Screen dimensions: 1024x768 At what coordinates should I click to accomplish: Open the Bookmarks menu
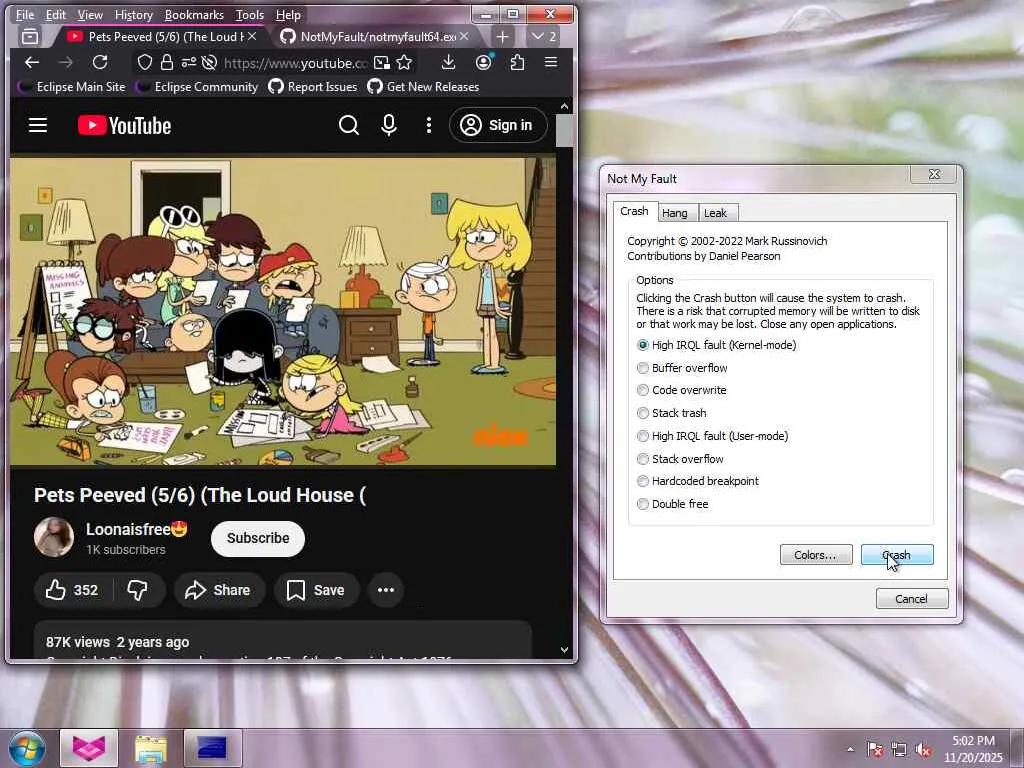click(194, 14)
